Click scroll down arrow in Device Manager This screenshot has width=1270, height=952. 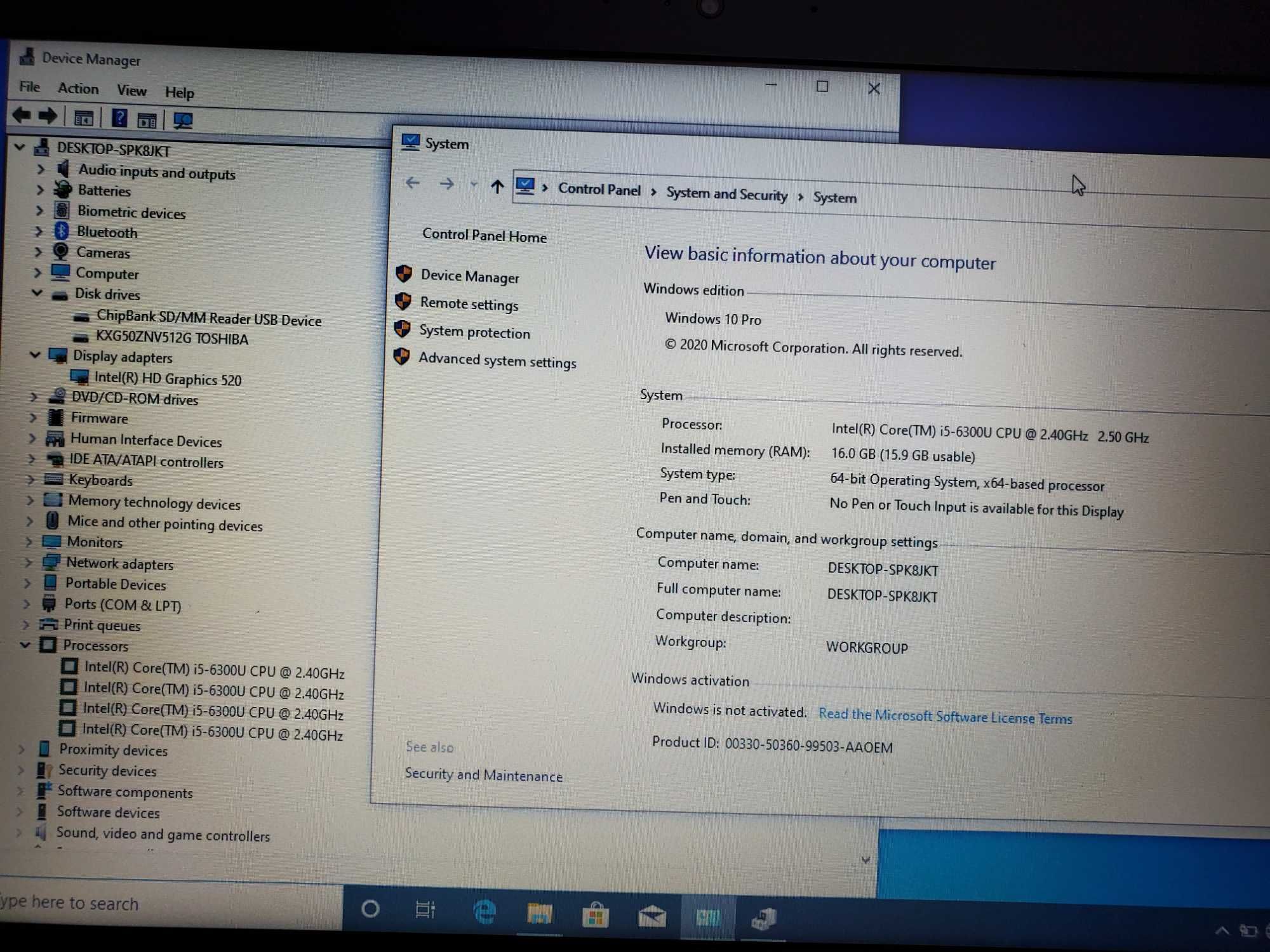pyautogui.click(x=865, y=860)
